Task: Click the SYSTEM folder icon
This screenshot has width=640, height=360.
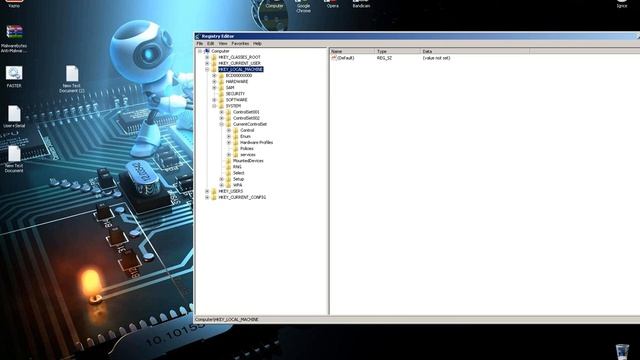Action: (221, 106)
